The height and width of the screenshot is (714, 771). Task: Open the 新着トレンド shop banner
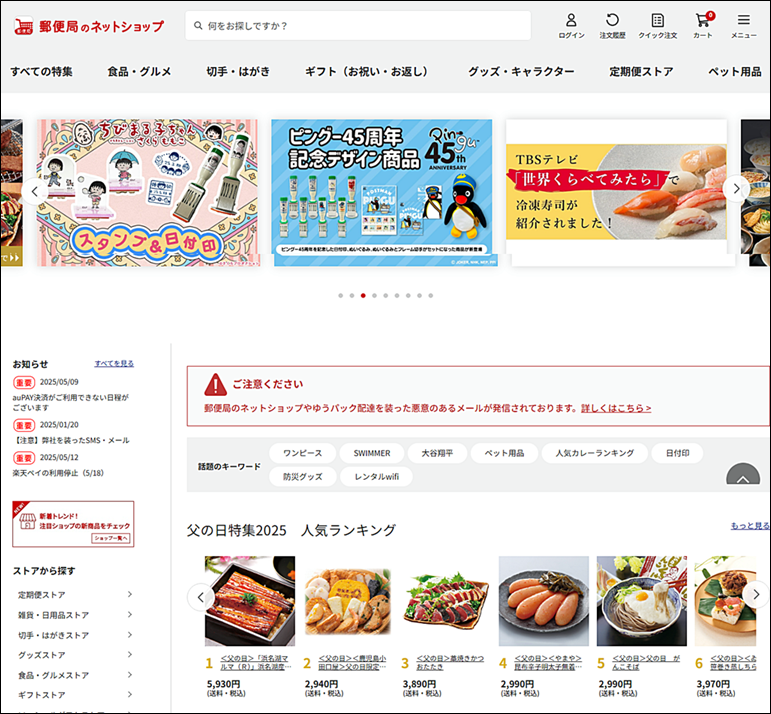pos(73,524)
